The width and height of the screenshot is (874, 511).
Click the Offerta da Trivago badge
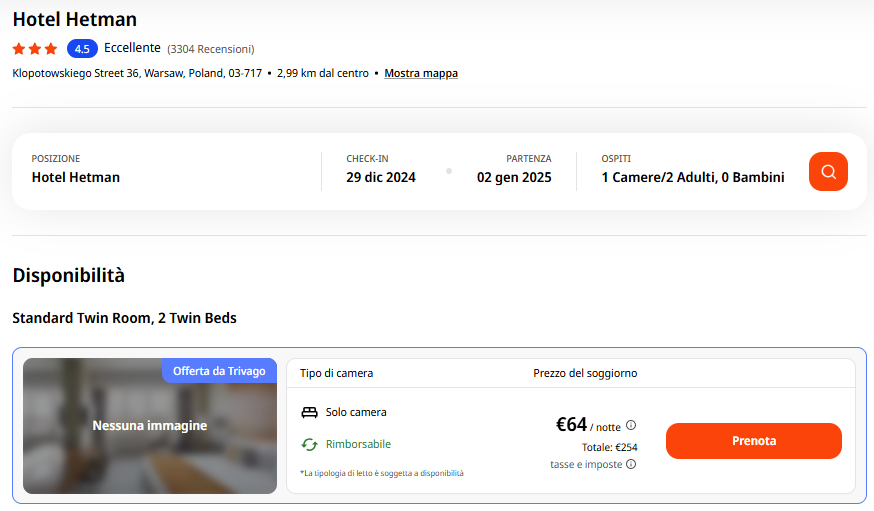point(219,371)
